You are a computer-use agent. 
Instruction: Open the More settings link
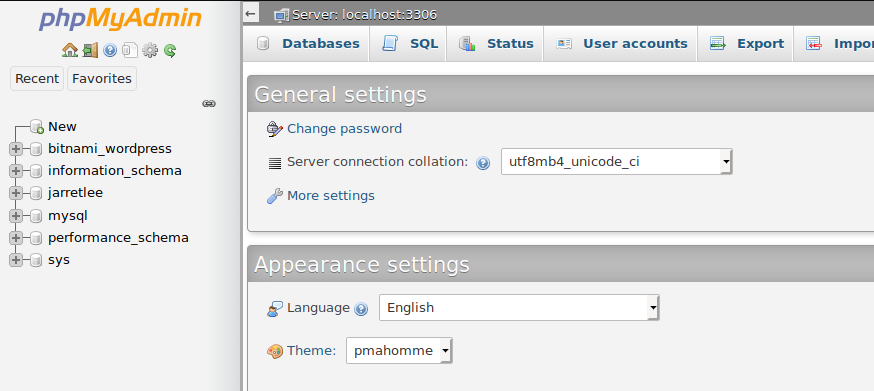click(331, 196)
